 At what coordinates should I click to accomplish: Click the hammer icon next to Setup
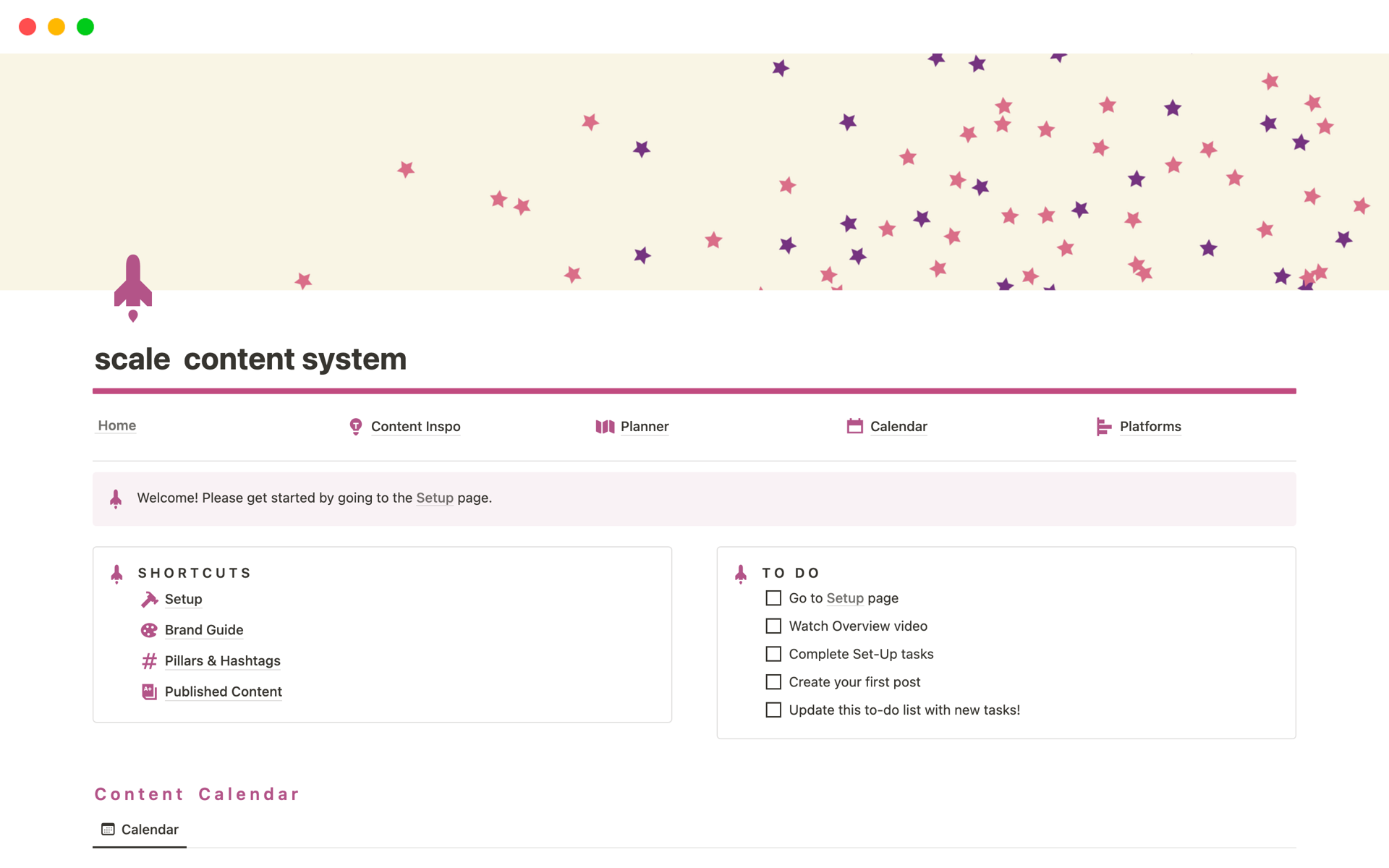pyautogui.click(x=149, y=600)
